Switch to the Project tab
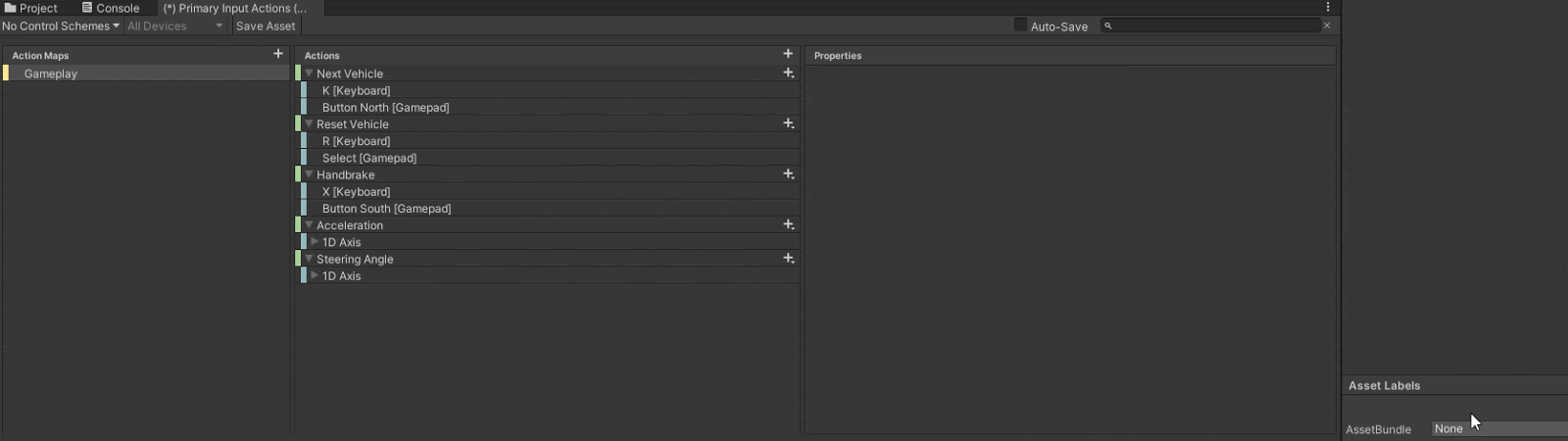This screenshot has height=441, width=1568. click(x=30, y=8)
